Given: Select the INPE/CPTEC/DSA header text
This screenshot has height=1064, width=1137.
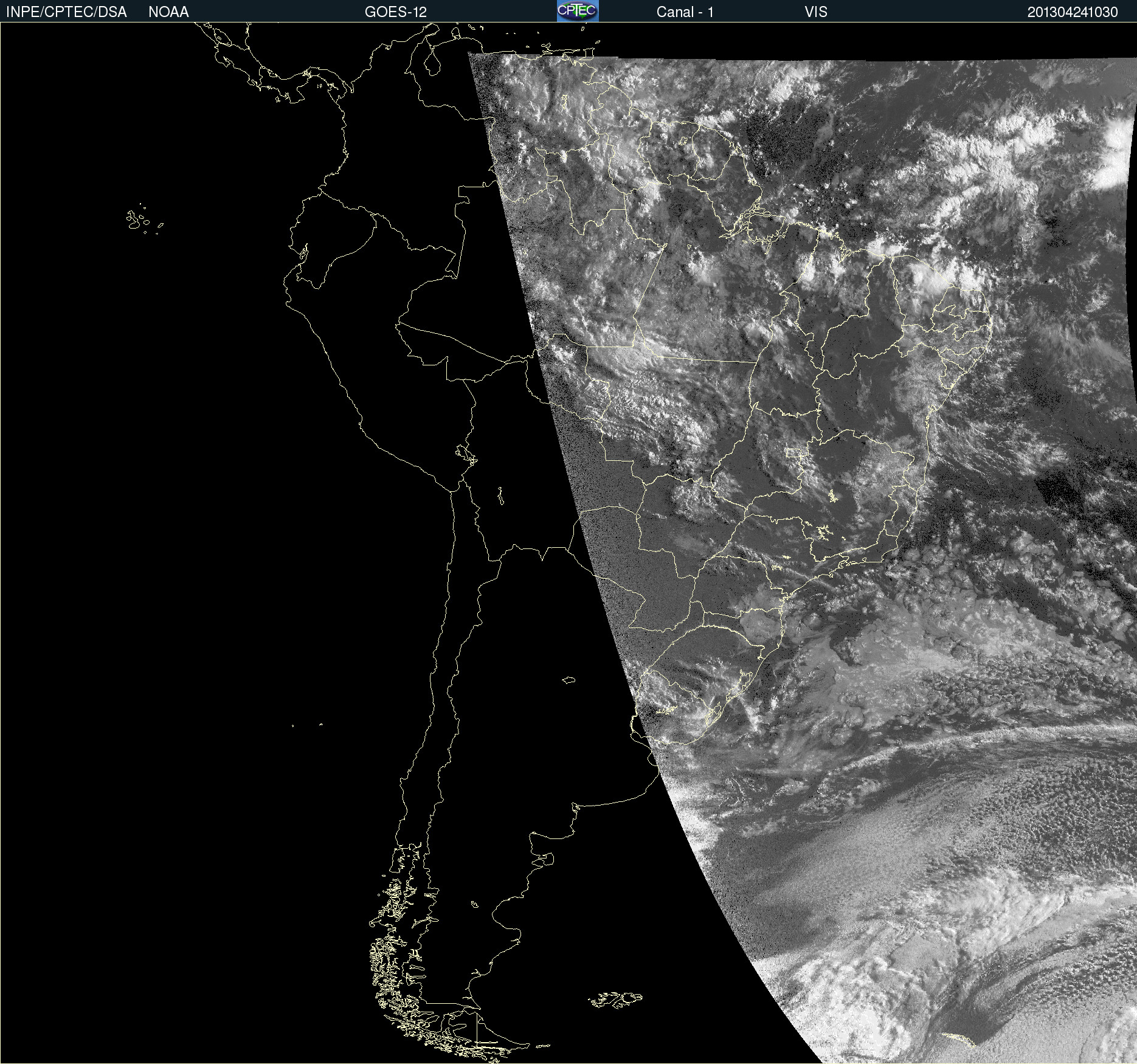Looking at the screenshot, I should point(66,12).
